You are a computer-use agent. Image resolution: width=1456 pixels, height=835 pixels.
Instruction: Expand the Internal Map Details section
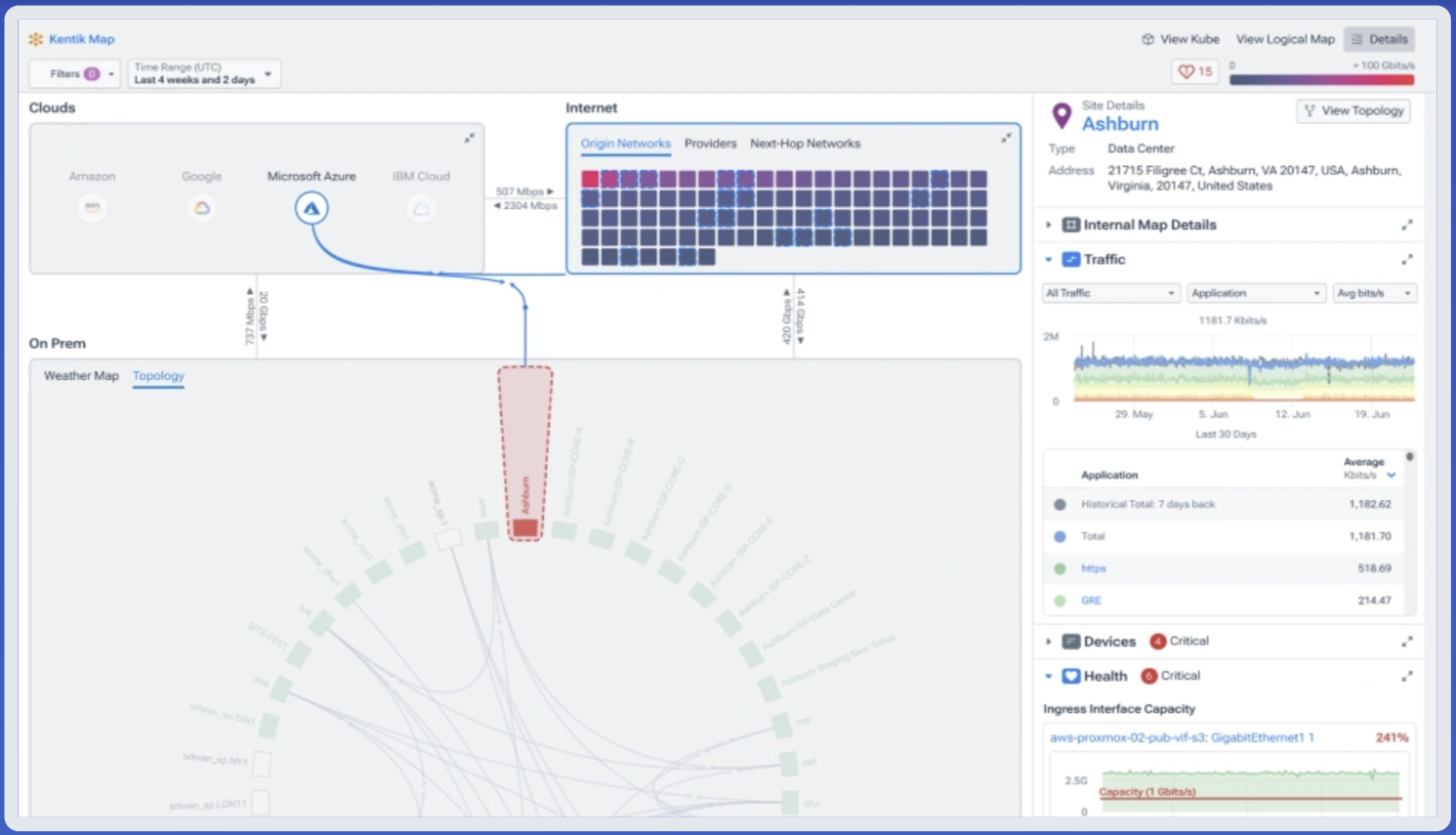pyautogui.click(x=1049, y=225)
